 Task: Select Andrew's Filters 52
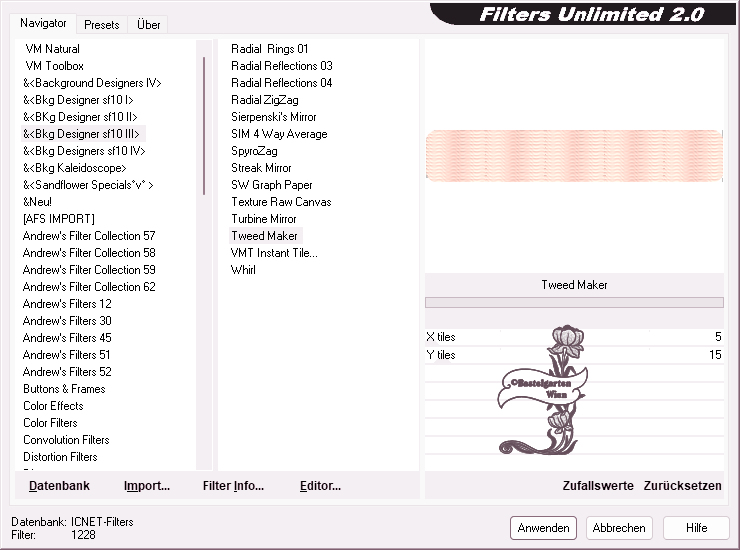67,372
